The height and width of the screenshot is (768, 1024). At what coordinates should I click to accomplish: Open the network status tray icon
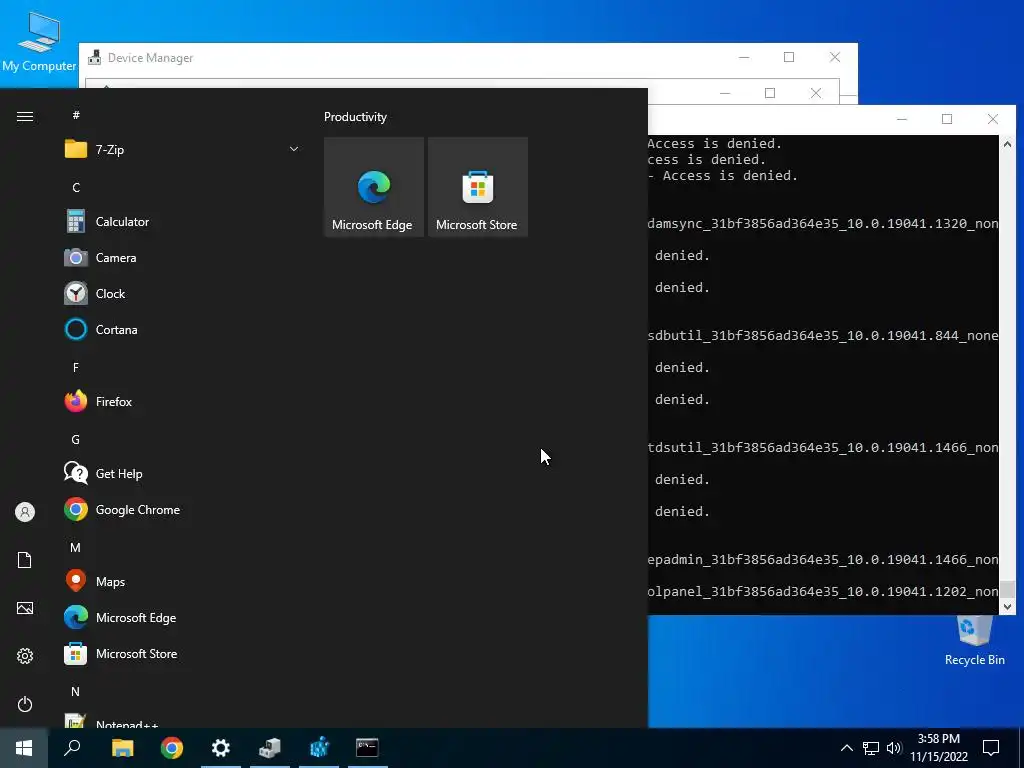(x=871, y=748)
